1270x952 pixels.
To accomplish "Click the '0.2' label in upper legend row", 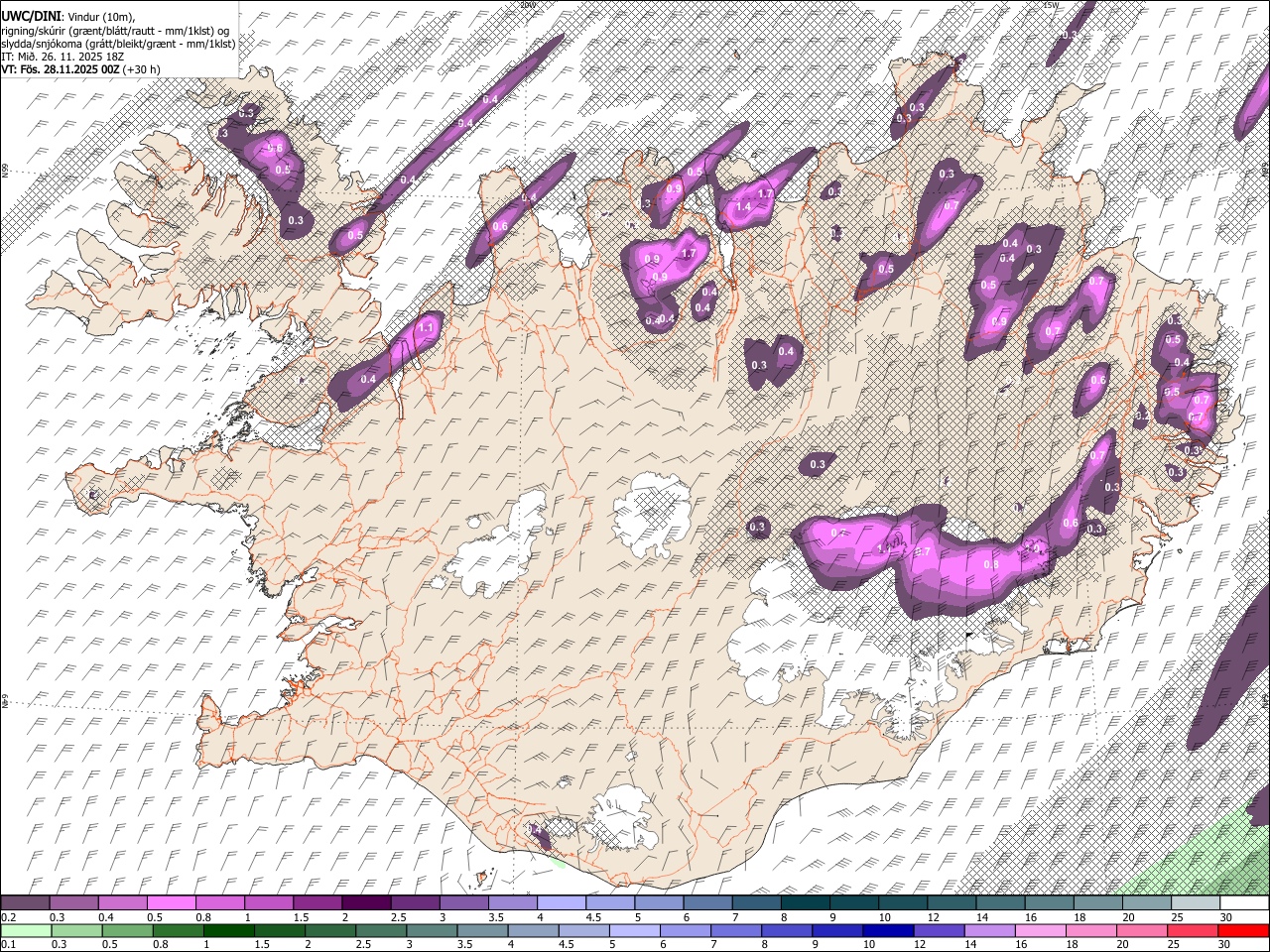I will pyautogui.click(x=8, y=917).
